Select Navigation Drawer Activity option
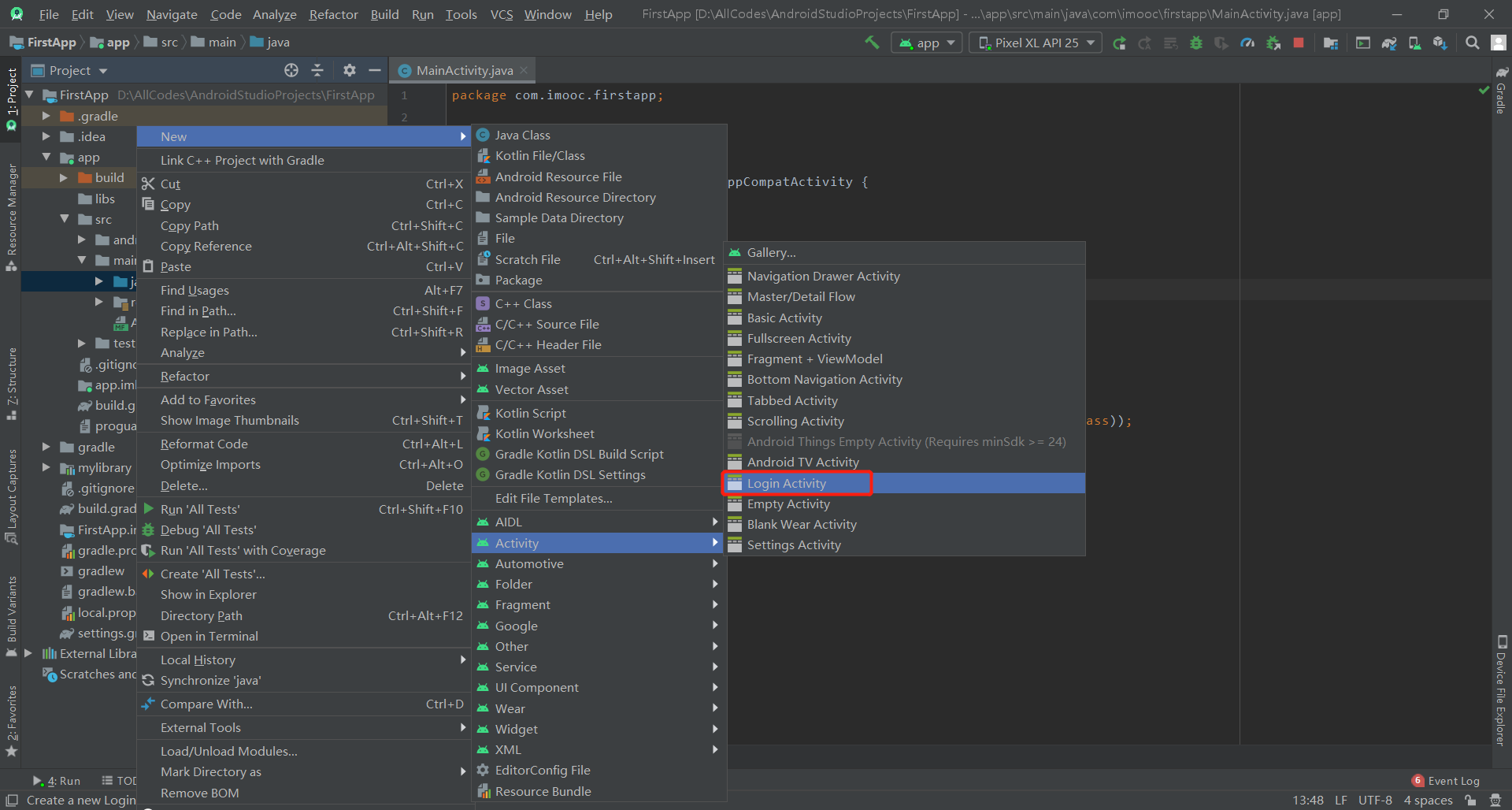Image resolution: width=1512 pixels, height=810 pixels. click(x=904, y=276)
